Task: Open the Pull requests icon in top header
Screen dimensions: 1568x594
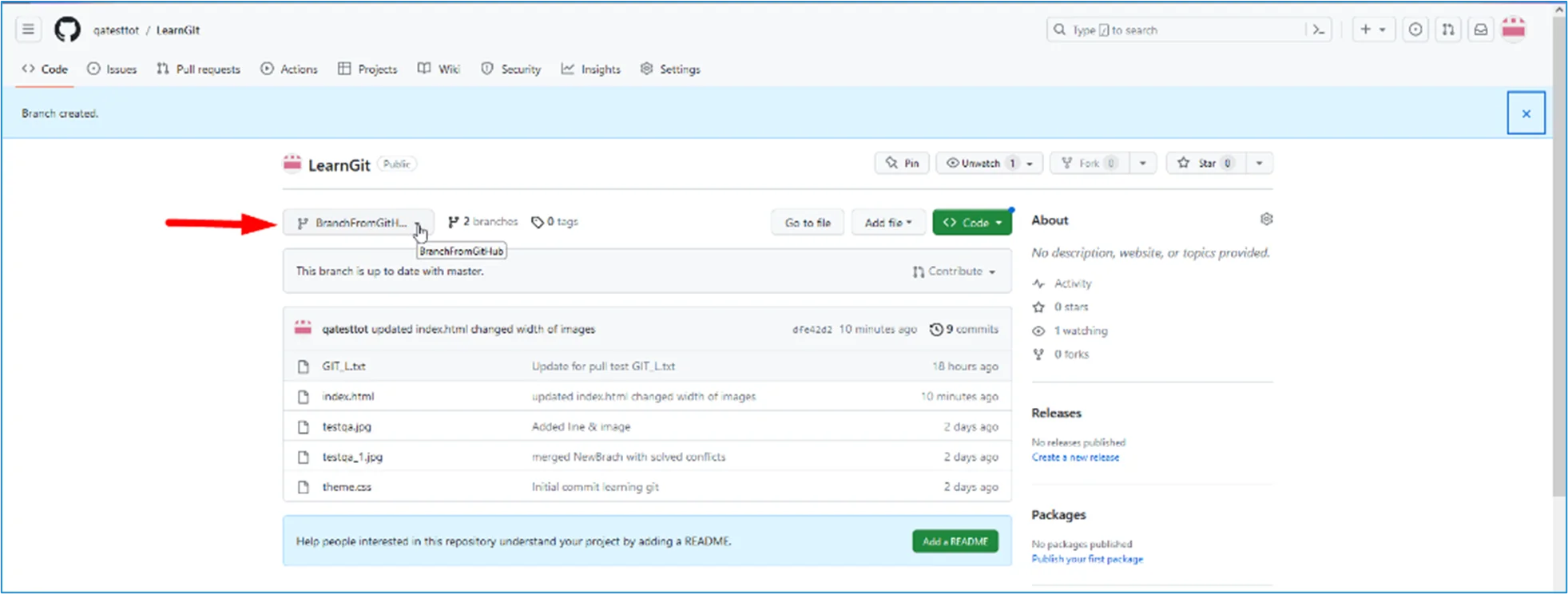Action: click(1448, 30)
